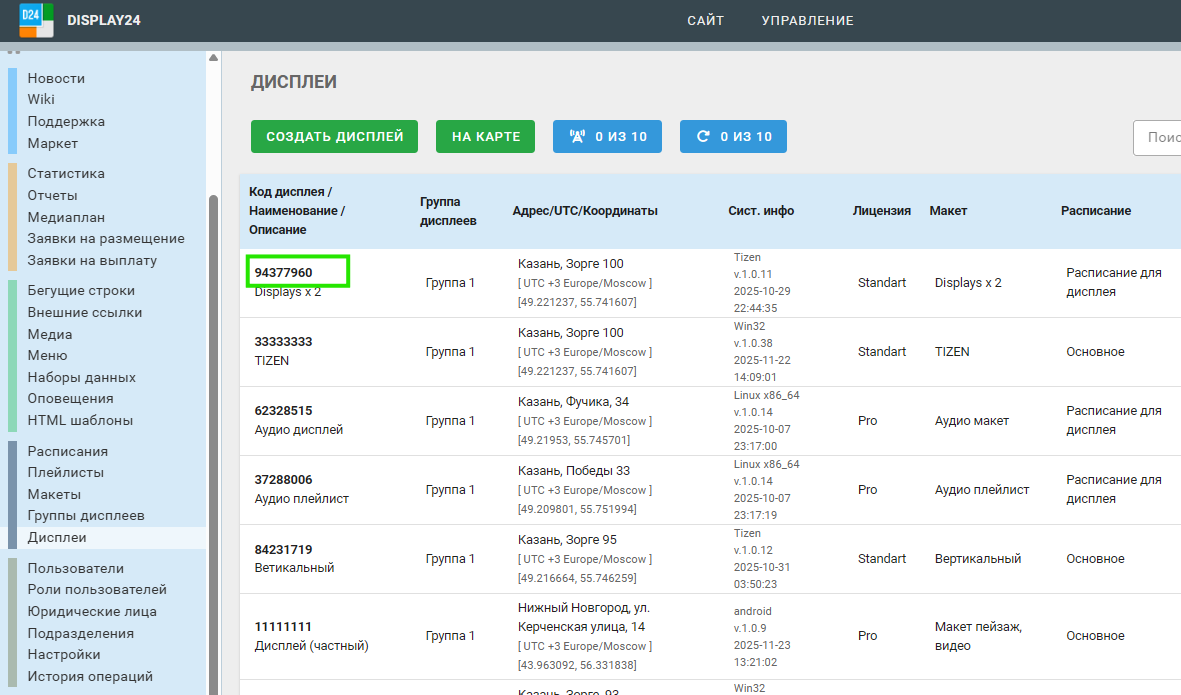
Task: Open the САЙТ top menu
Action: (x=705, y=21)
